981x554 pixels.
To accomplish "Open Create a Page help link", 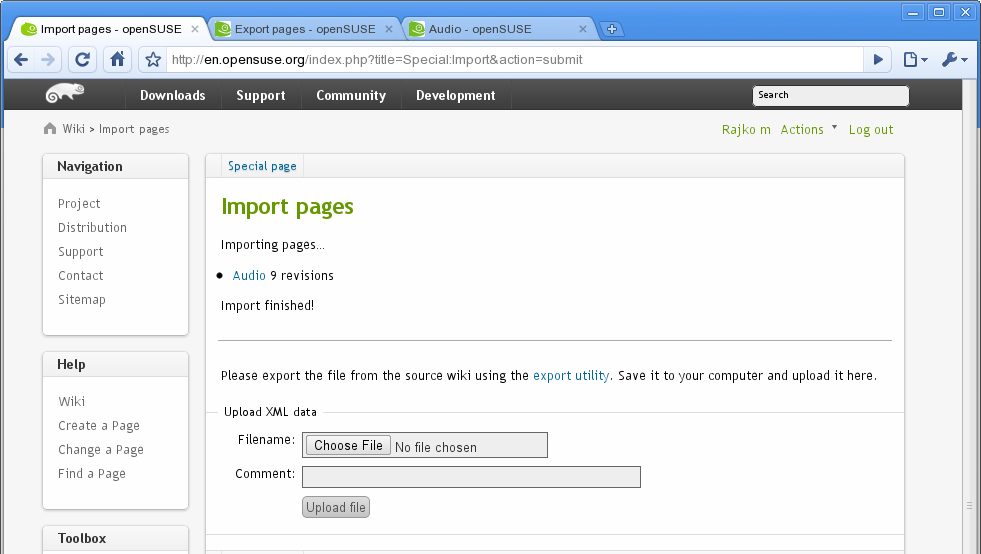I will (x=99, y=426).
